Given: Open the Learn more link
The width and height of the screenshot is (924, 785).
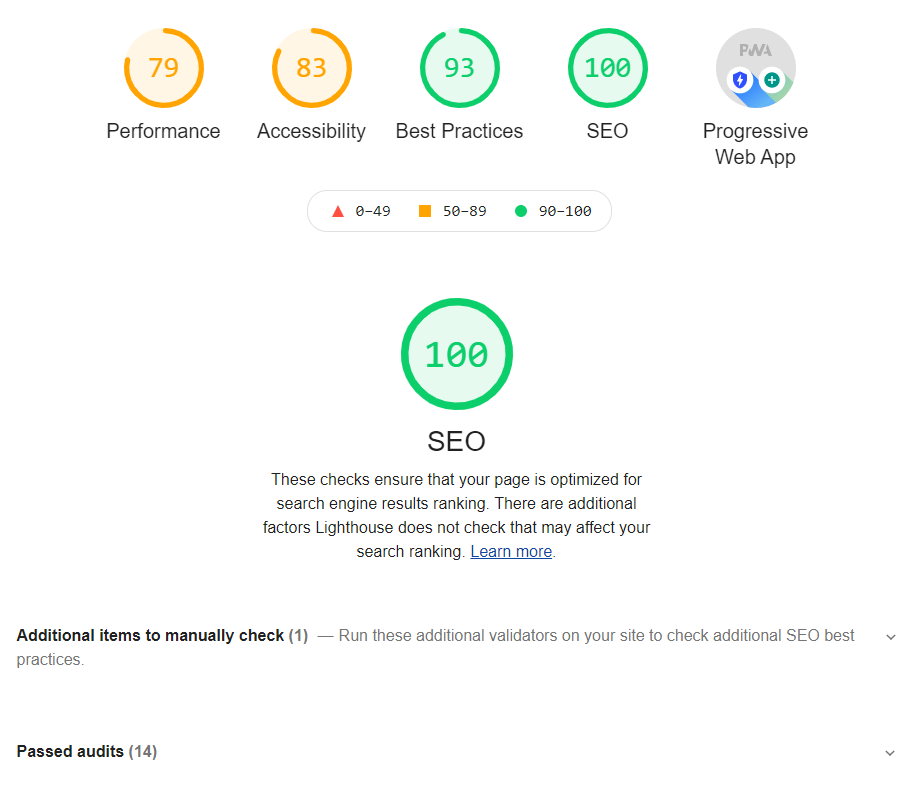Looking at the screenshot, I should tap(511, 552).
